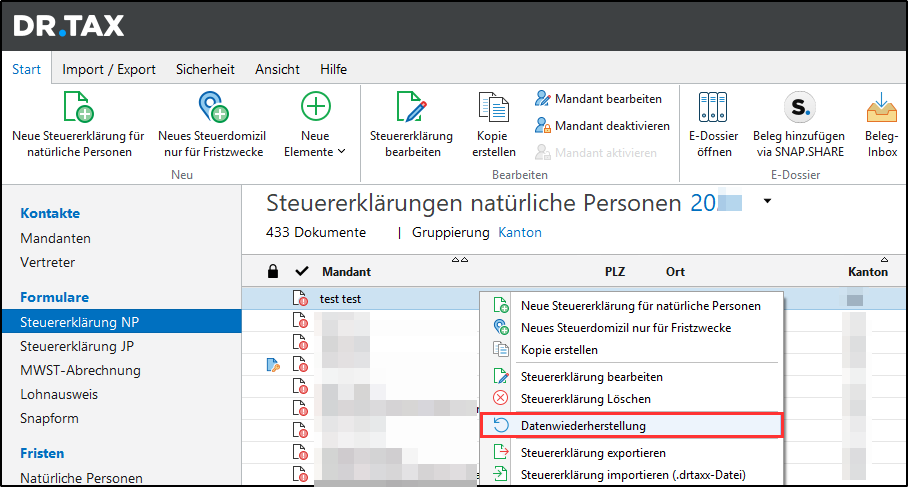This screenshot has height=487, width=908.
Task: Open the Neue Elemente dropdown
Action: coord(315,125)
